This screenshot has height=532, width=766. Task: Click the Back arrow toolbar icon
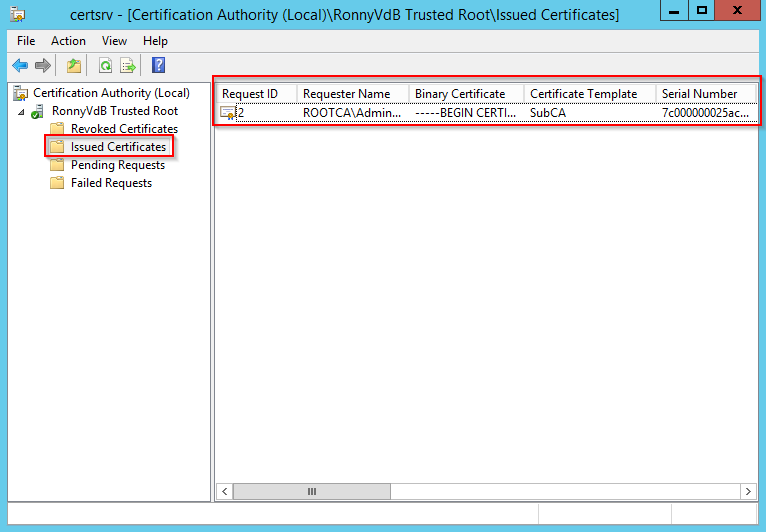coord(19,66)
